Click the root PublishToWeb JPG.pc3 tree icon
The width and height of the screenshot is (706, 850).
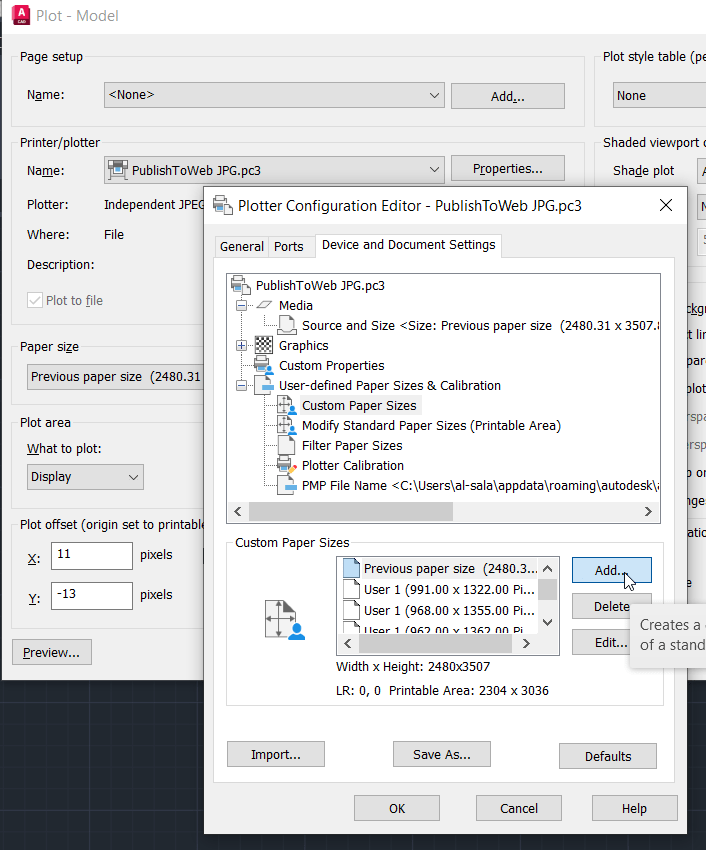(x=241, y=285)
